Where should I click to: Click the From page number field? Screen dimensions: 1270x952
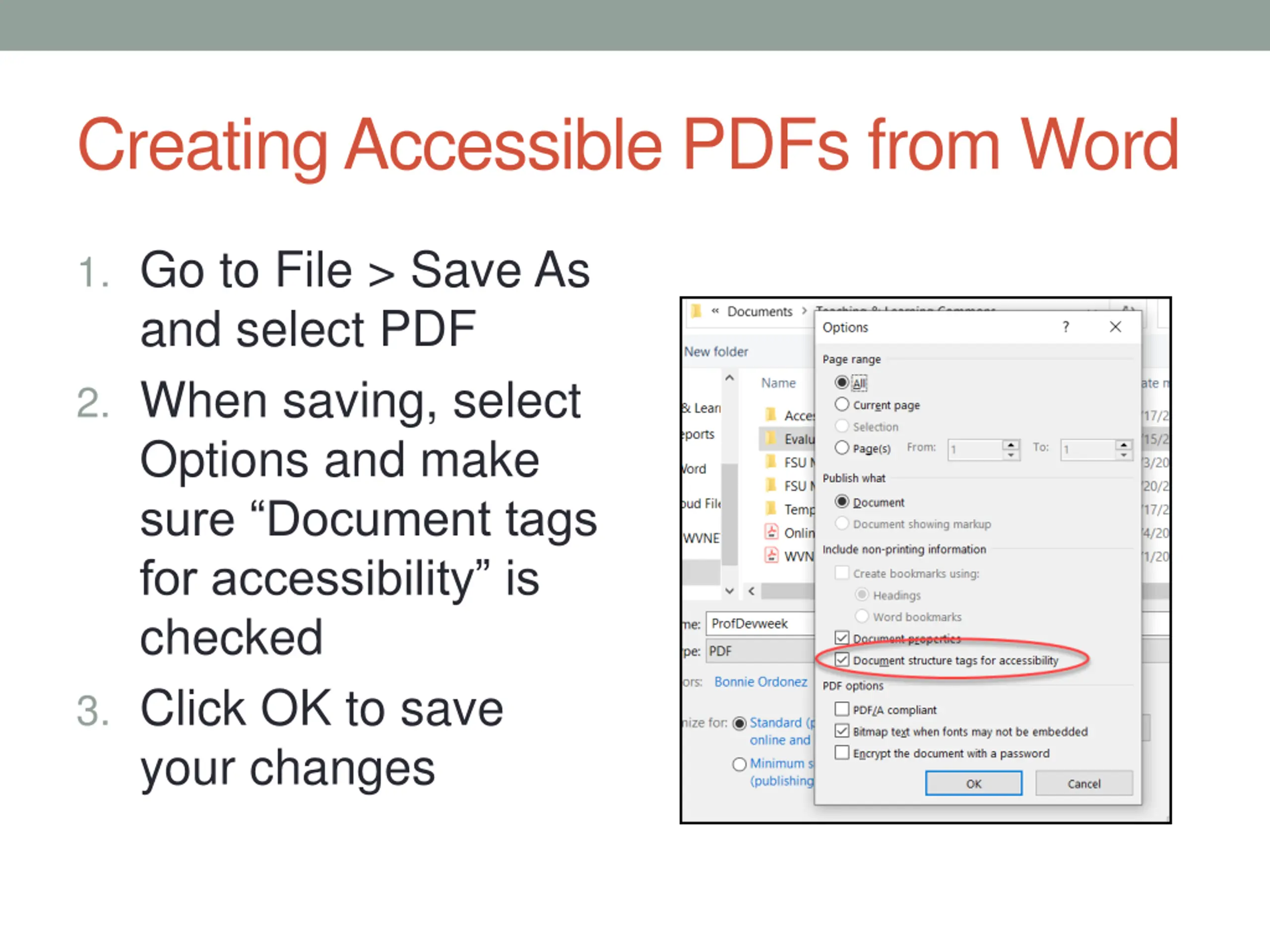(x=975, y=449)
